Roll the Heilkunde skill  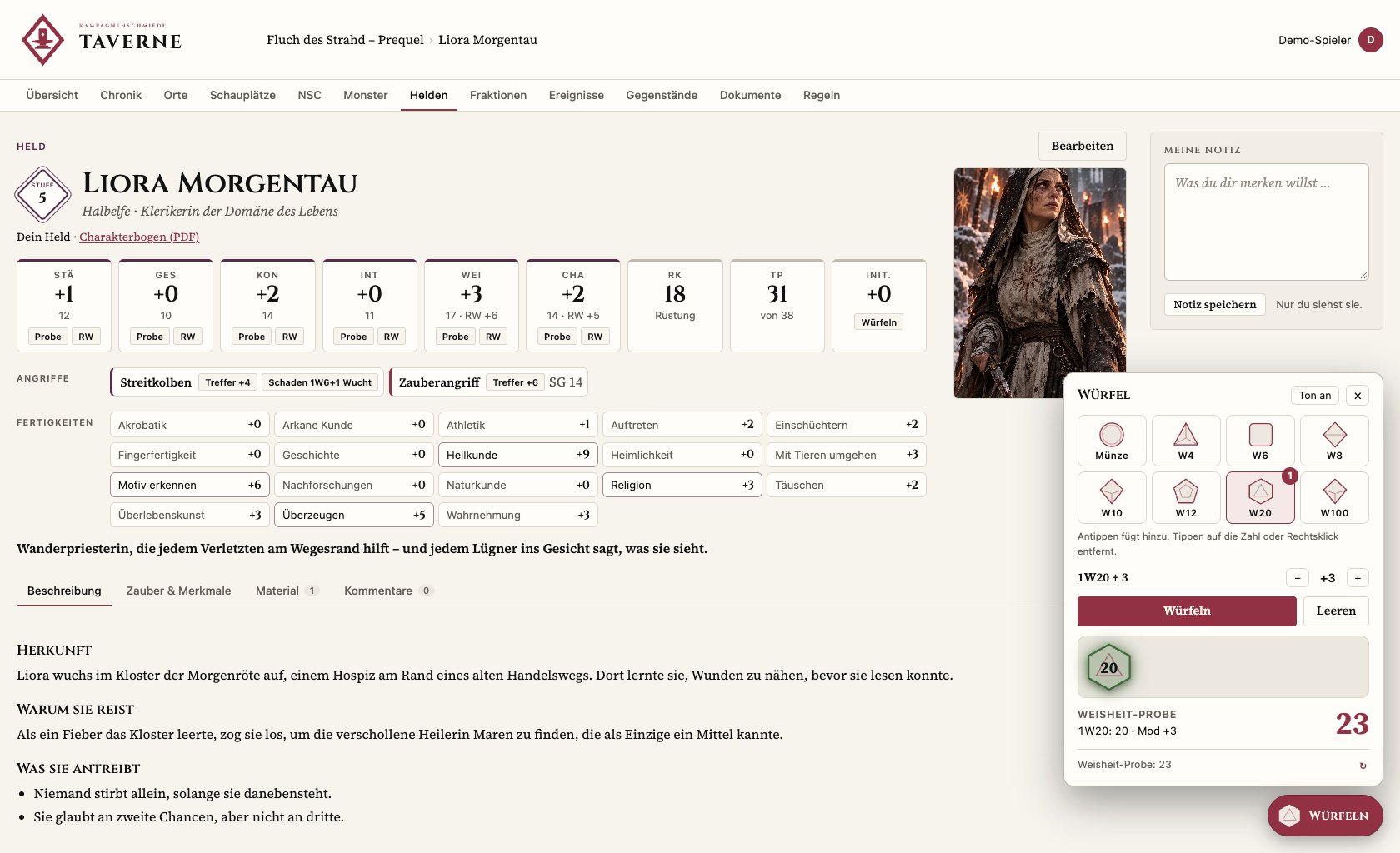(517, 455)
